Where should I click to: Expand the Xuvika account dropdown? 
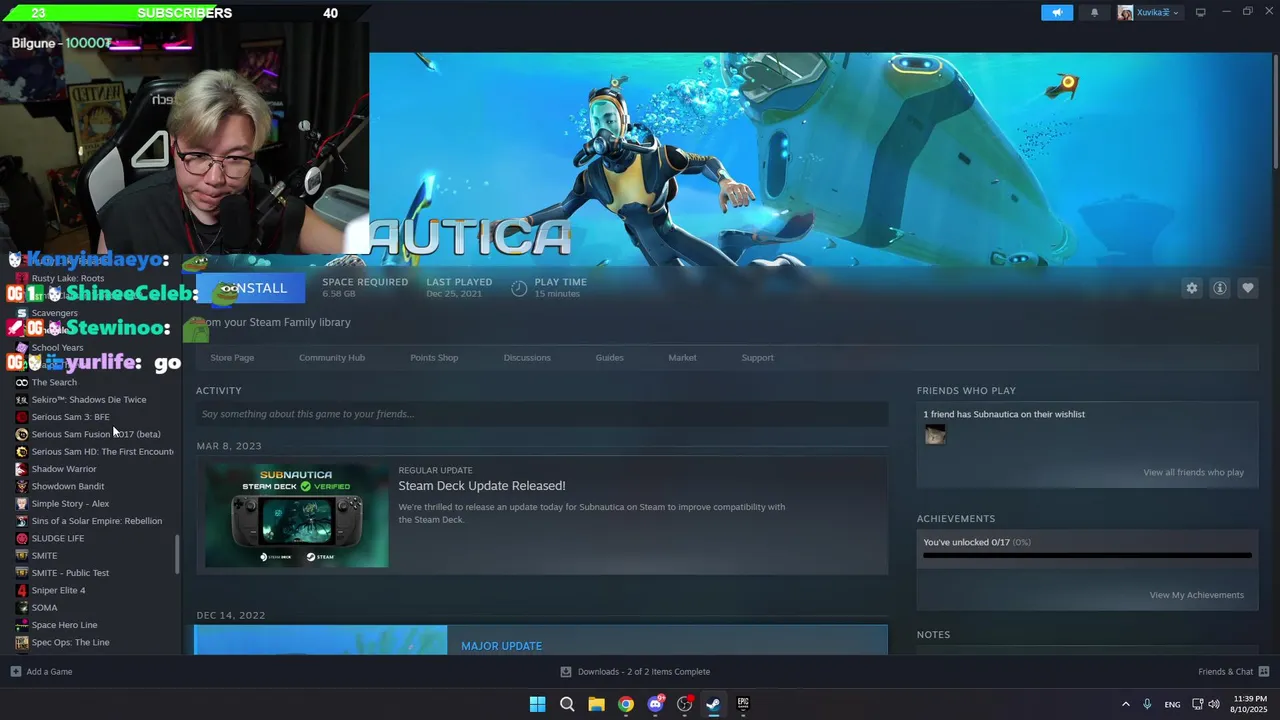(1175, 13)
